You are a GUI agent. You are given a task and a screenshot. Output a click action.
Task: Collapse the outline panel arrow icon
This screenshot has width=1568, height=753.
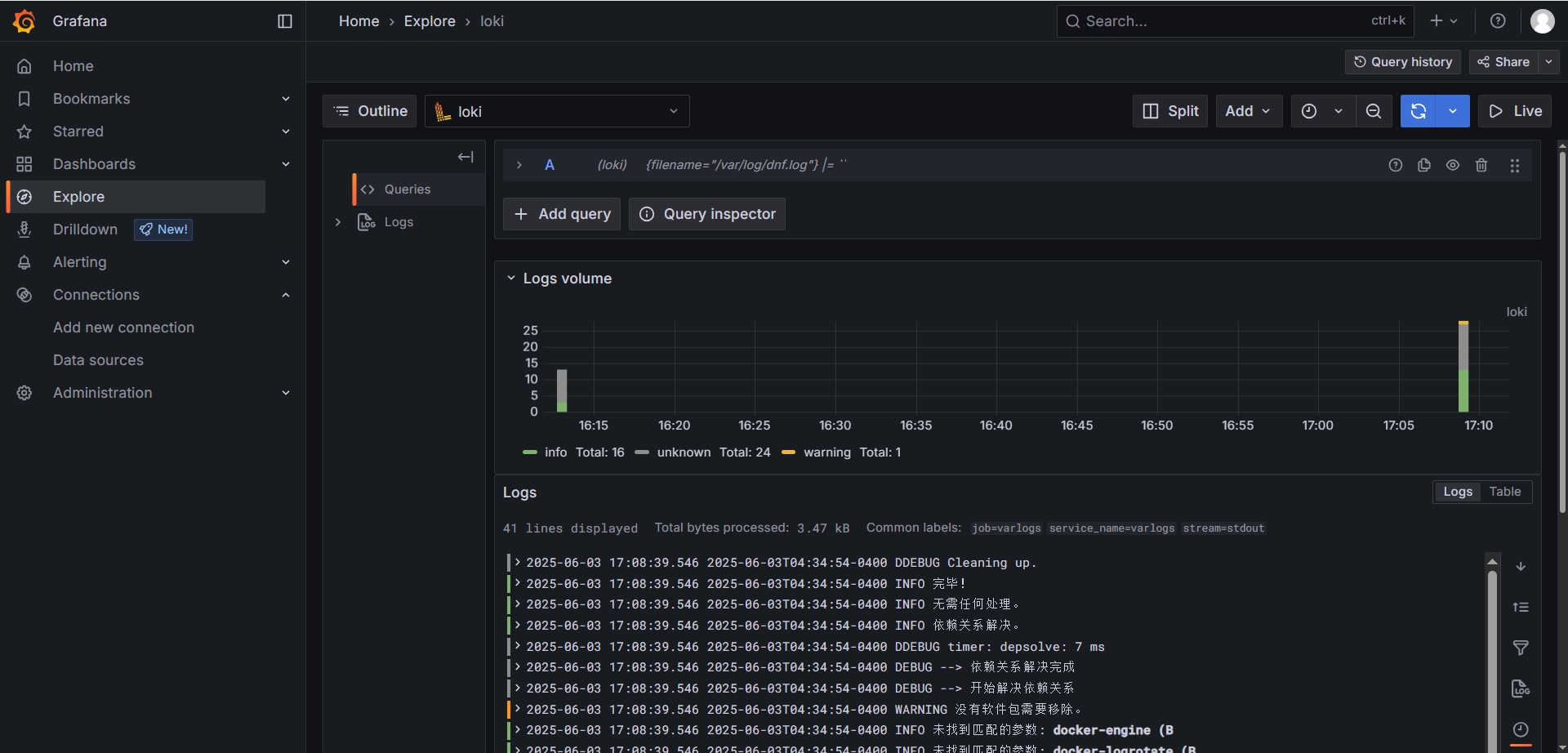pyautogui.click(x=465, y=157)
